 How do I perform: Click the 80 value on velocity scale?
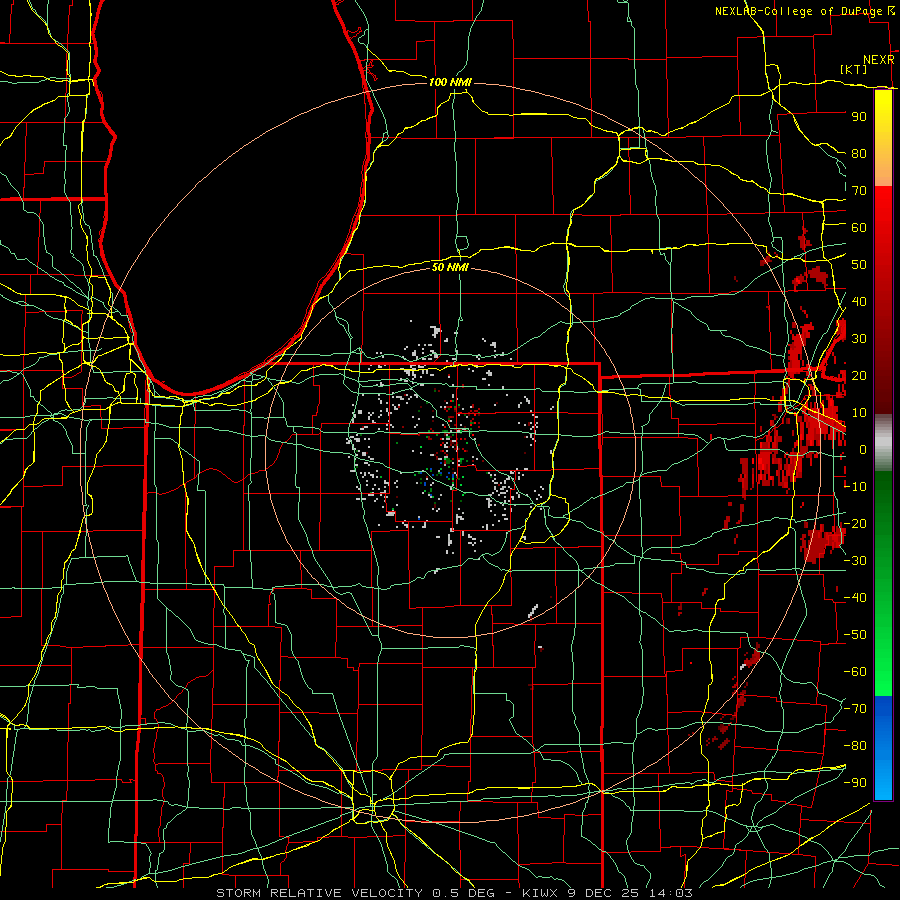859,153
